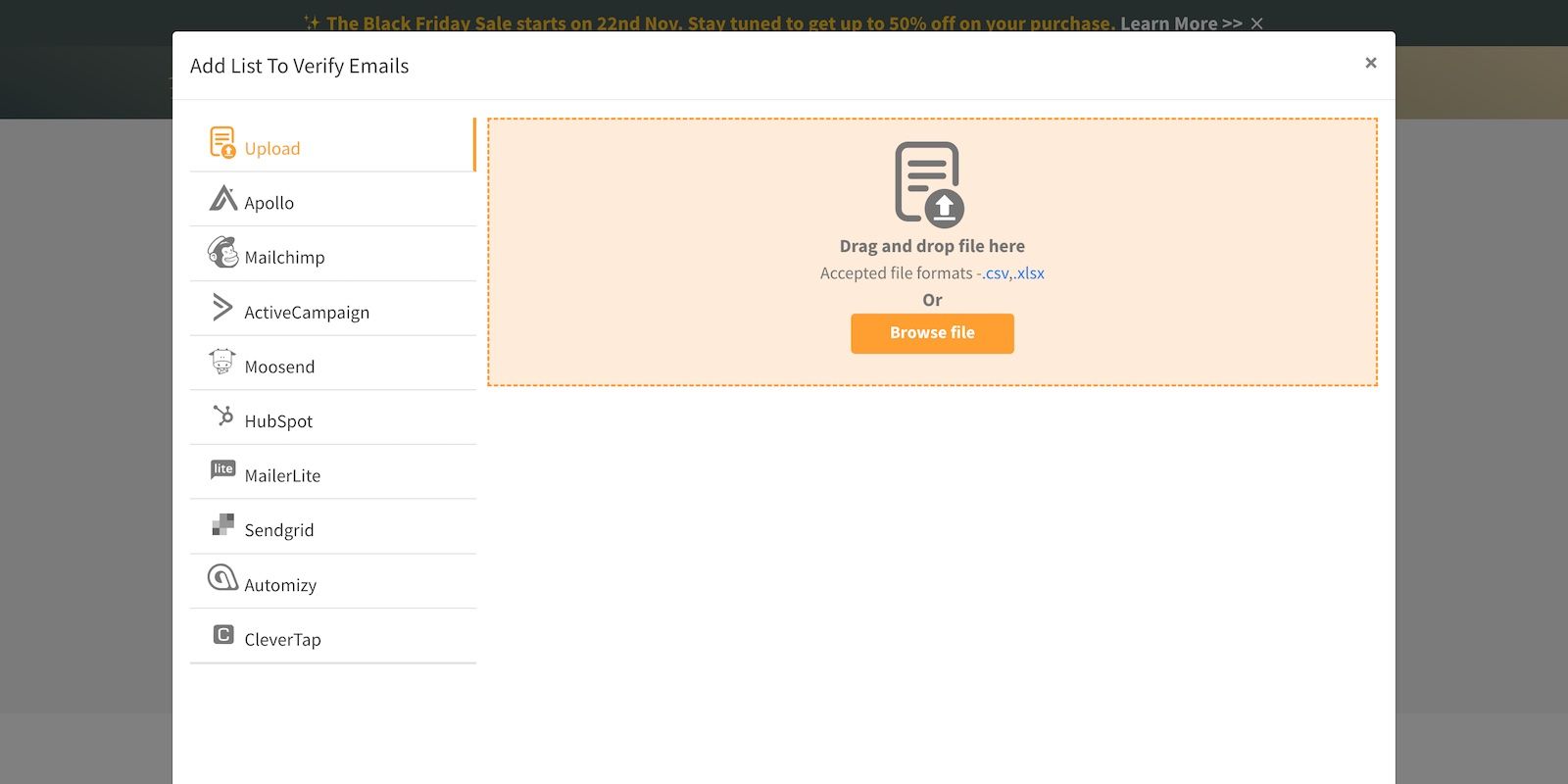The image size is (1568, 784).
Task: Click the CleverTap C icon
Action: pos(223,634)
